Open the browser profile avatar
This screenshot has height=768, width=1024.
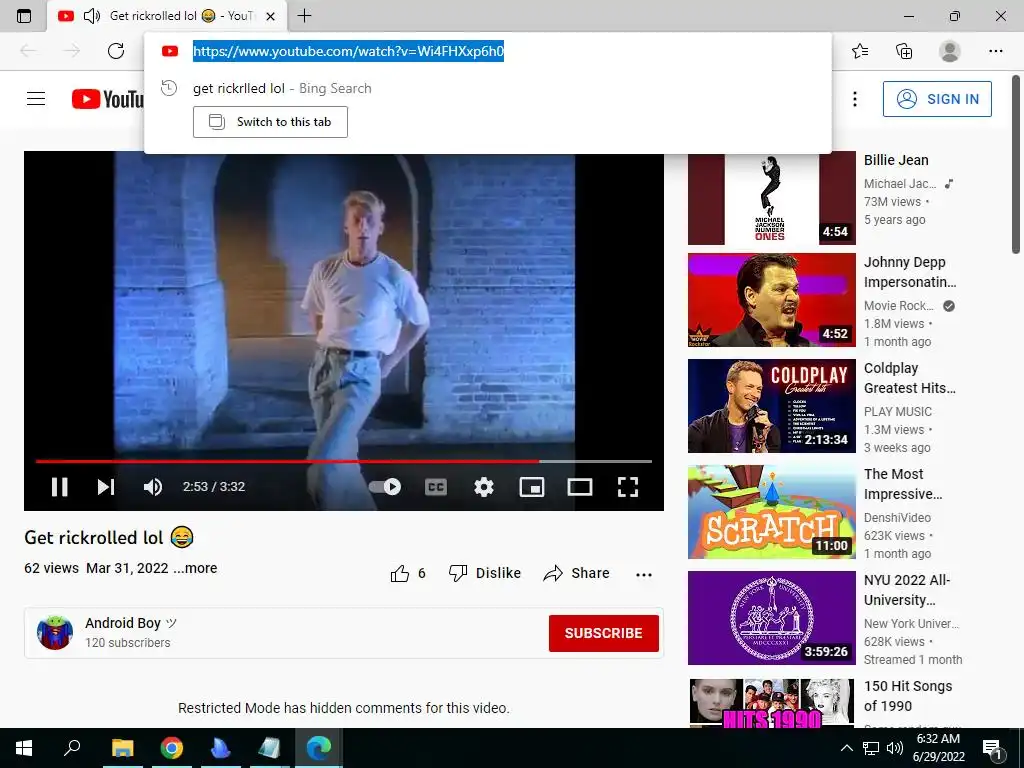950,51
